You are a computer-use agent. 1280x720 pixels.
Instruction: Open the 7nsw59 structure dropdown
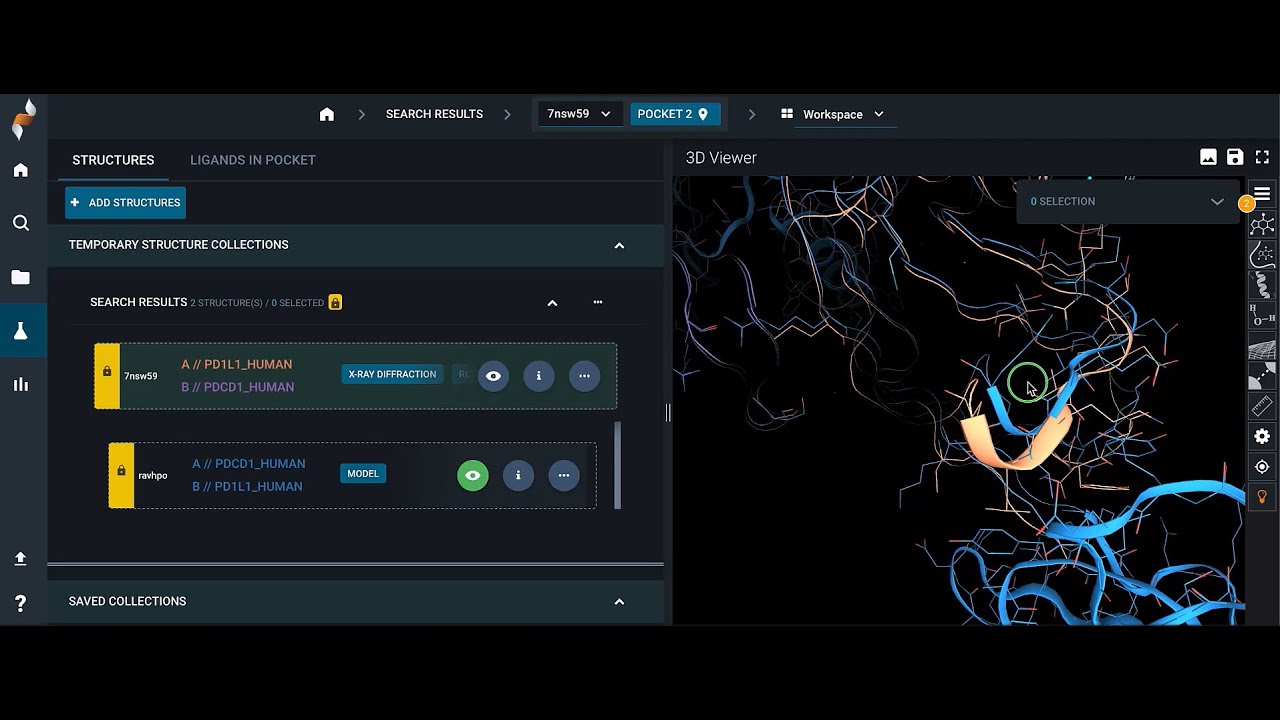click(580, 114)
